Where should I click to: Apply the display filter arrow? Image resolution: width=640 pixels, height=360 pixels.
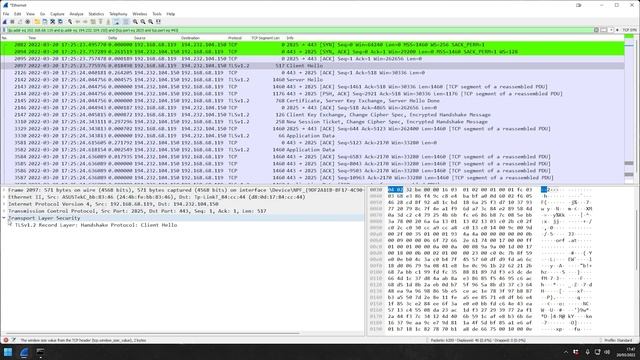pyautogui.click(x=604, y=30)
